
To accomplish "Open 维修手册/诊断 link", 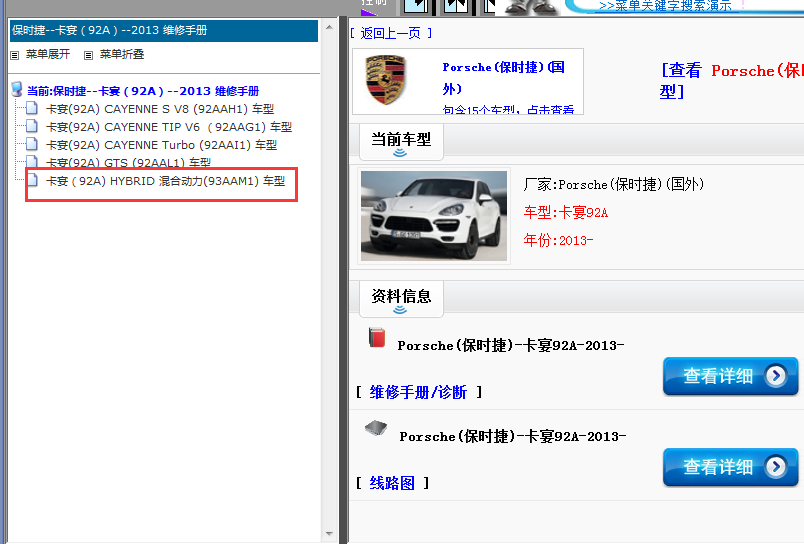I will [x=418, y=392].
